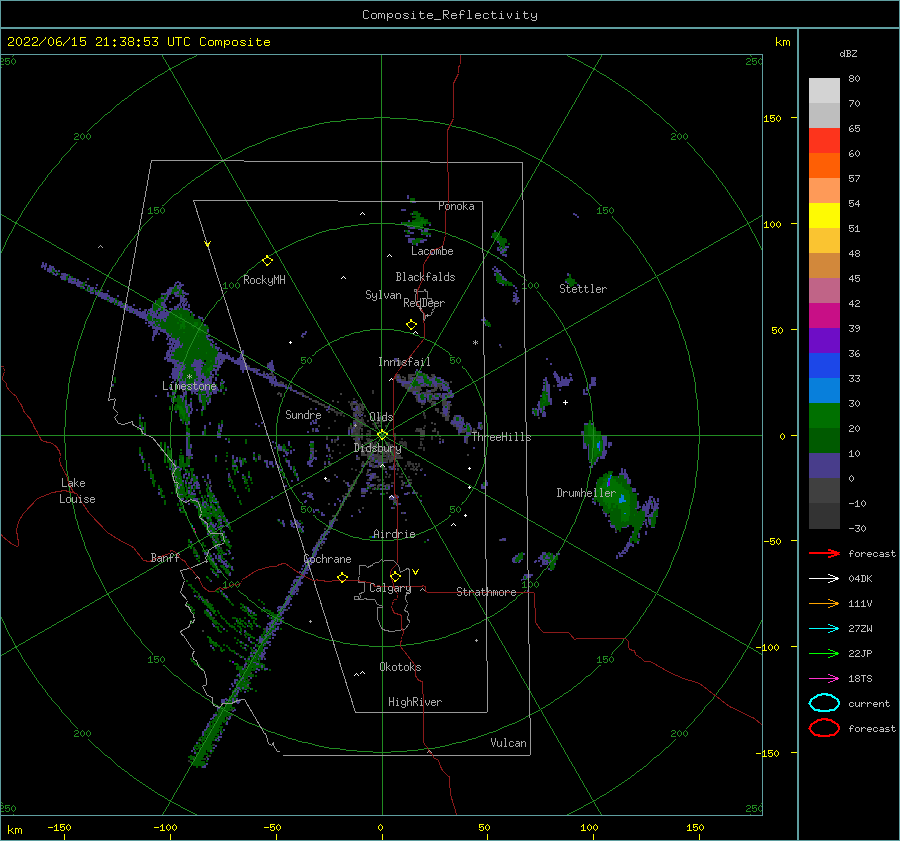Viewport: 900px width, 841px height.
Task: Click the yellow diamond marker below Cochrane
Action: (x=342, y=578)
